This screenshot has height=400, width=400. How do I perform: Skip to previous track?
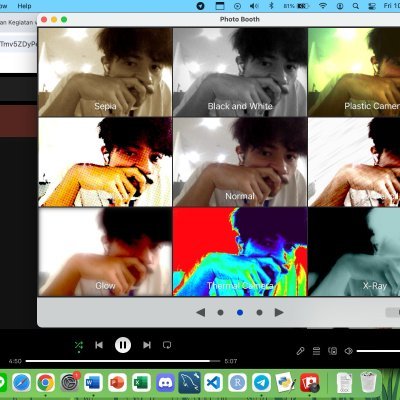click(99, 345)
